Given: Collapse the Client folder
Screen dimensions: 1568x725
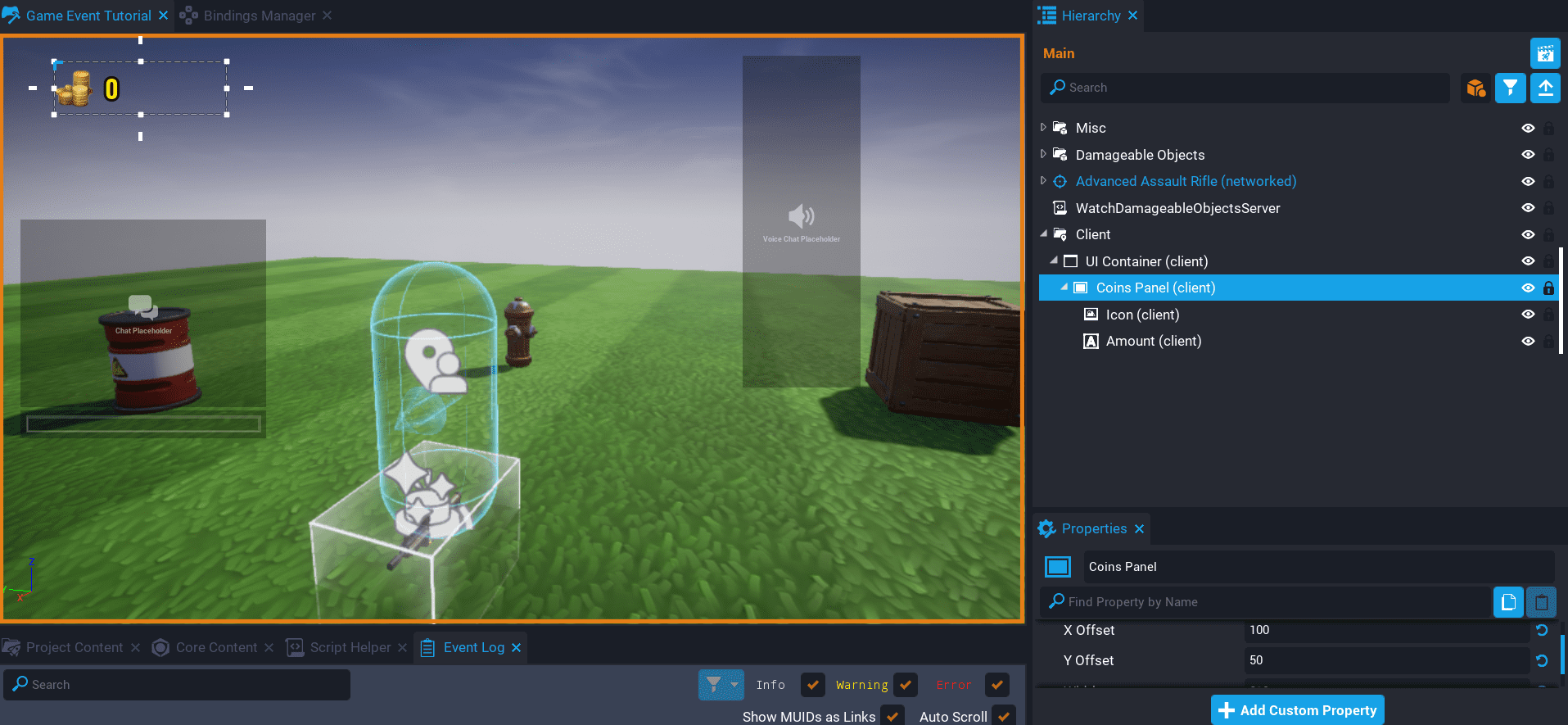Looking at the screenshot, I should tap(1044, 234).
